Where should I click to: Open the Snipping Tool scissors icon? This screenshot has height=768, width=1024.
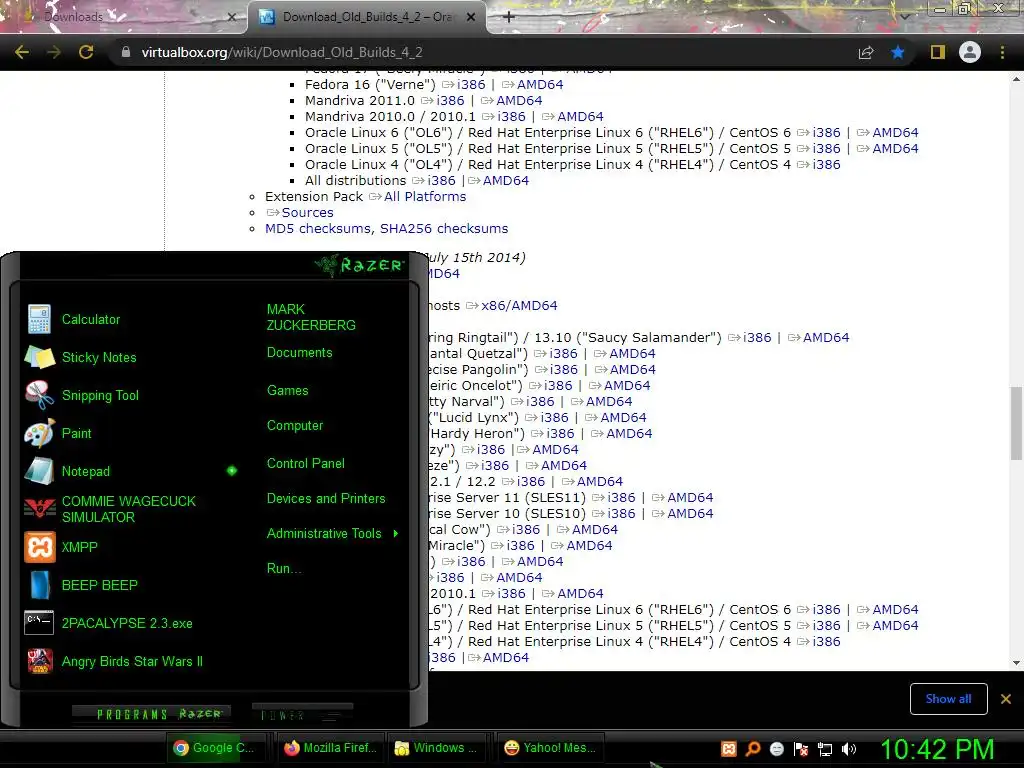(x=40, y=395)
